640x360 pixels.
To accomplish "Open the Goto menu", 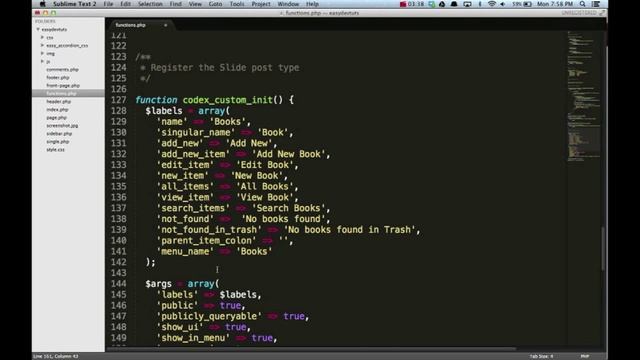I will tap(216, 4).
